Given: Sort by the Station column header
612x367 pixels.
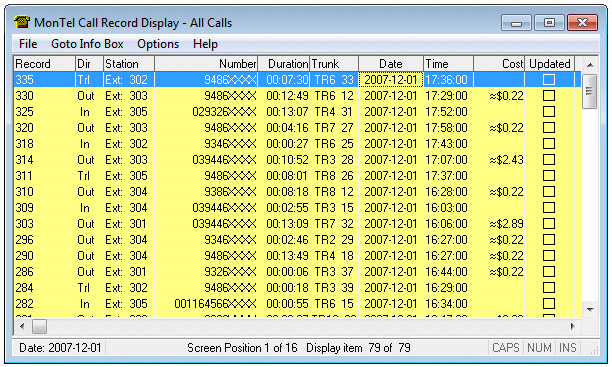Looking at the screenshot, I should click(129, 64).
